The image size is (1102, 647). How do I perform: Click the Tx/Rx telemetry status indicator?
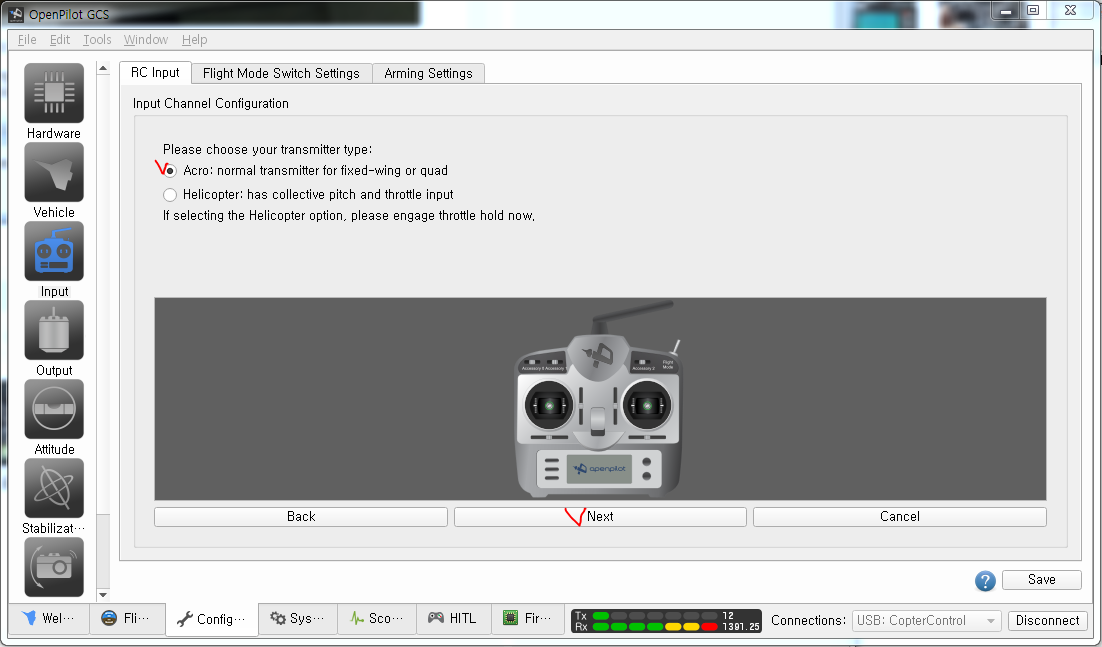coord(666,621)
